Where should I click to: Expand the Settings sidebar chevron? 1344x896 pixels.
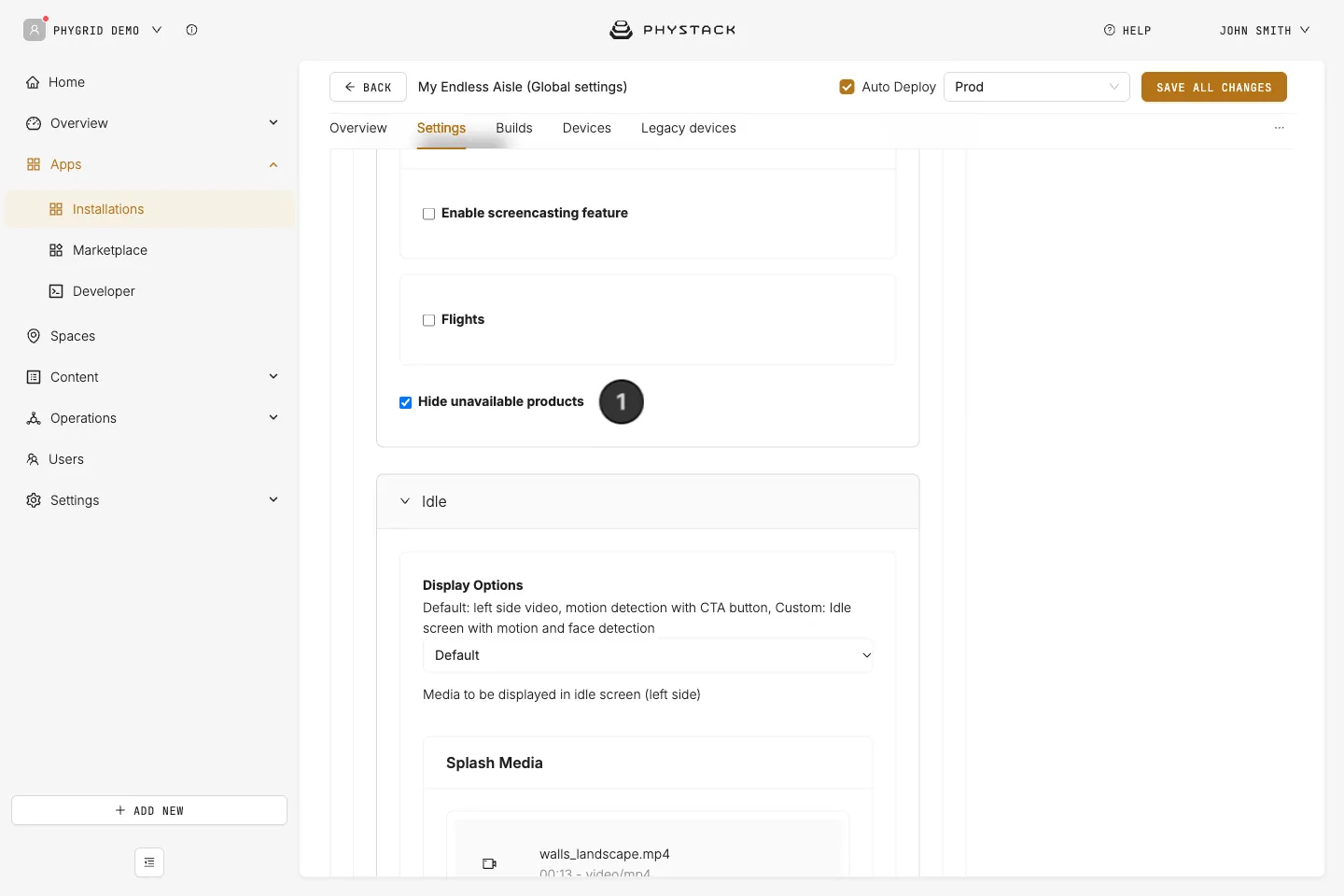tap(273, 500)
